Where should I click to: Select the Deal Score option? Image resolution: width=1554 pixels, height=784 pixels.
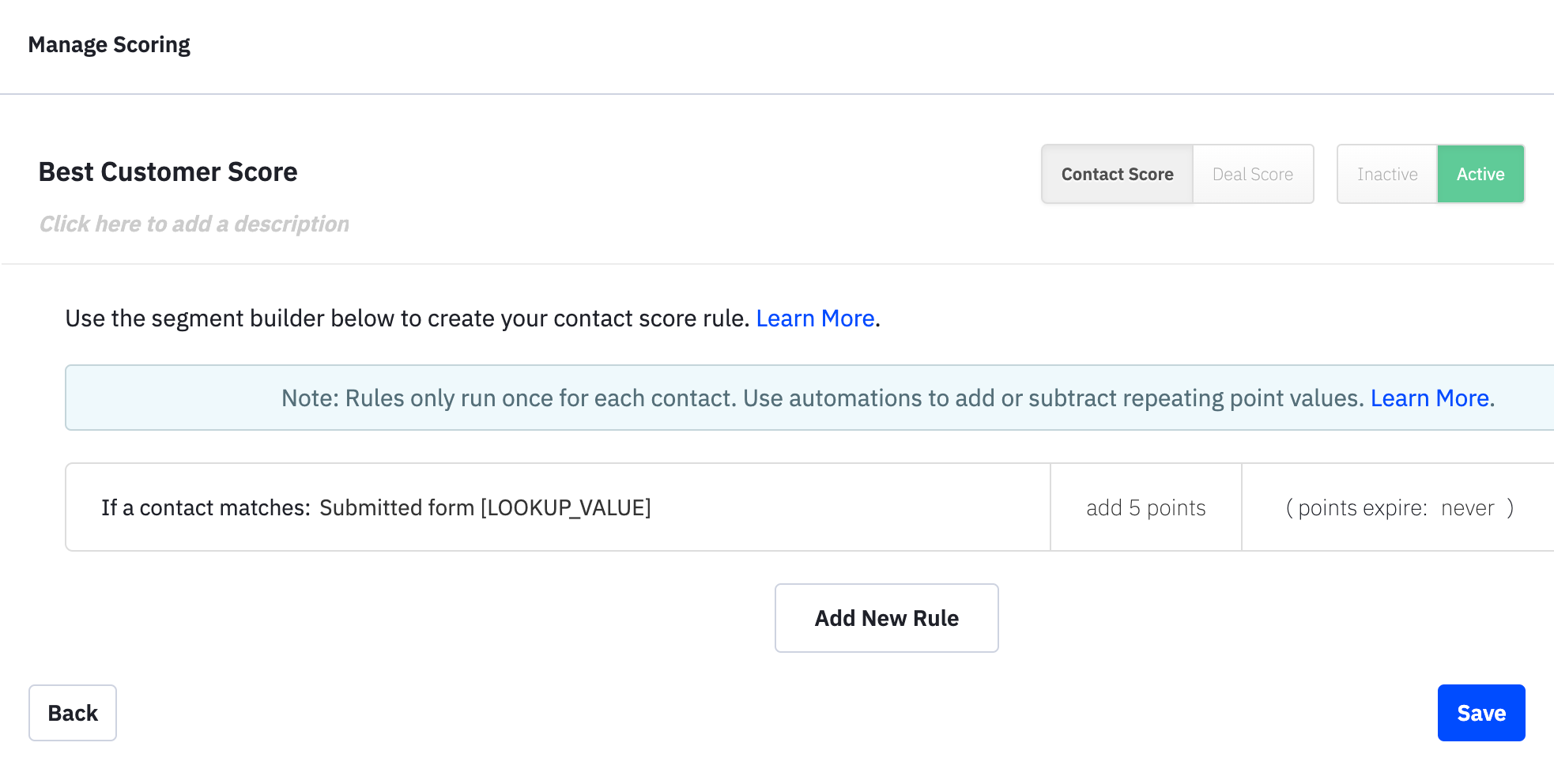pyautogui.click(x=1252, y=174)
